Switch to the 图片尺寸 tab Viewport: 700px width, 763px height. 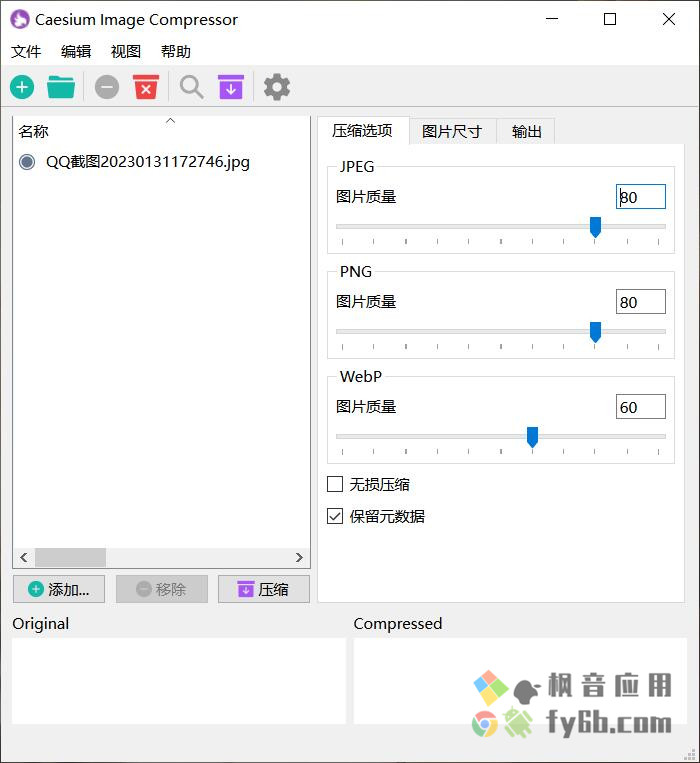[x=452, y=131]
